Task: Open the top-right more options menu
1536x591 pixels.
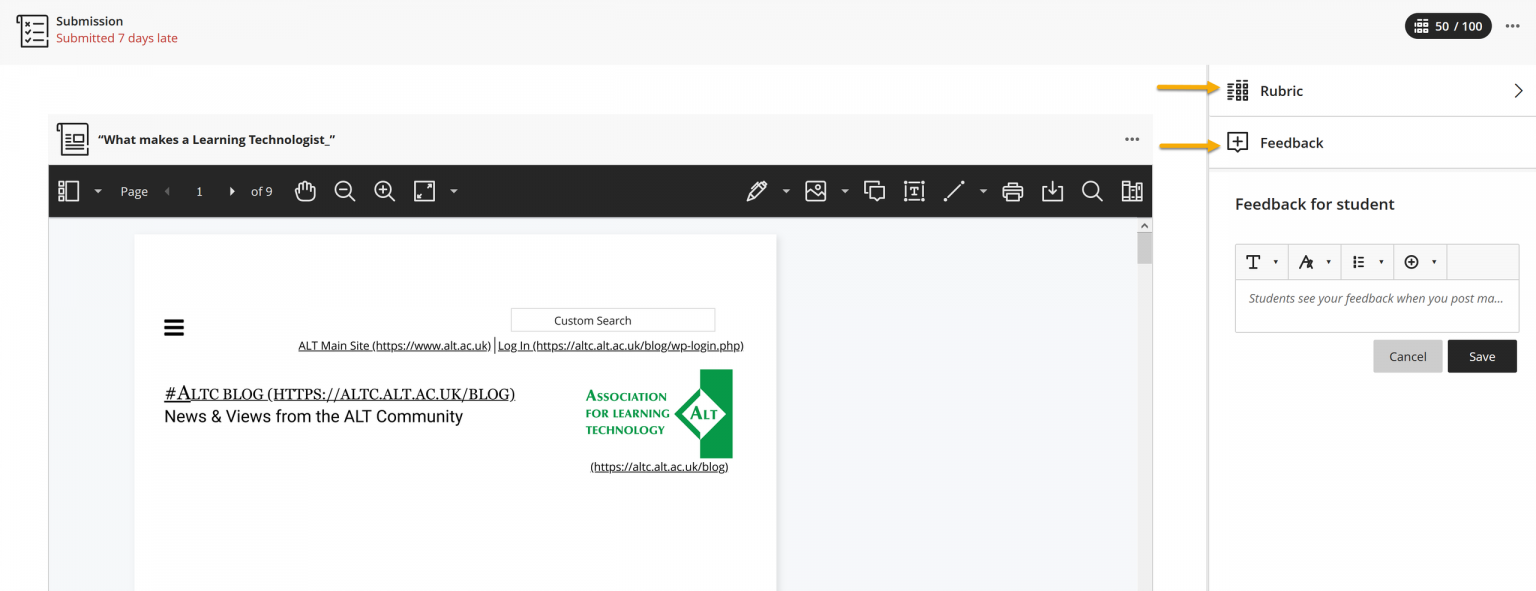Action: point(1513,26)
